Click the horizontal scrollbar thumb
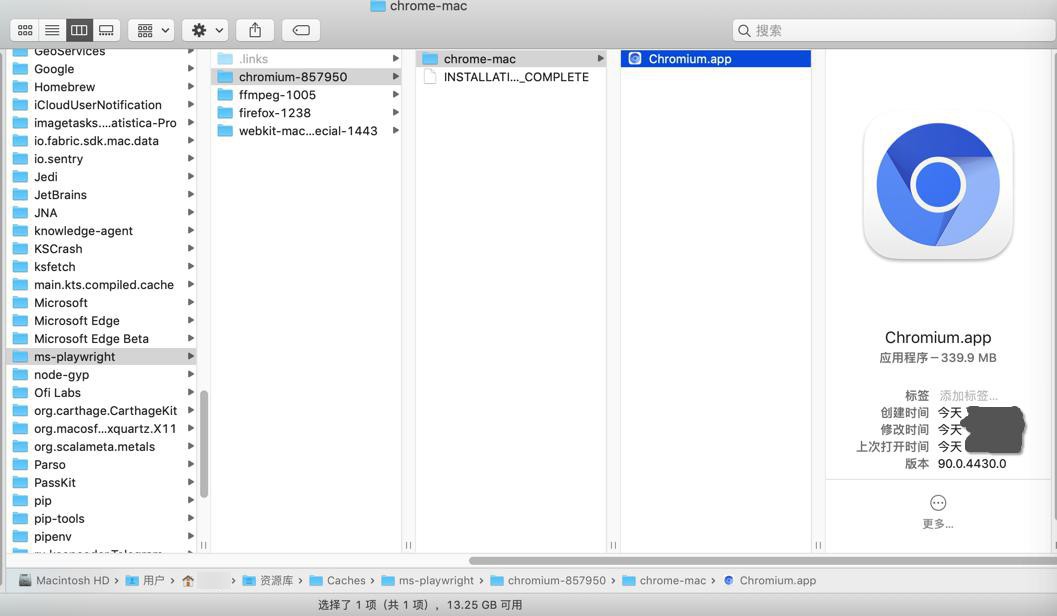Viewport: 1057px width, 616px height. click(762, 561)
